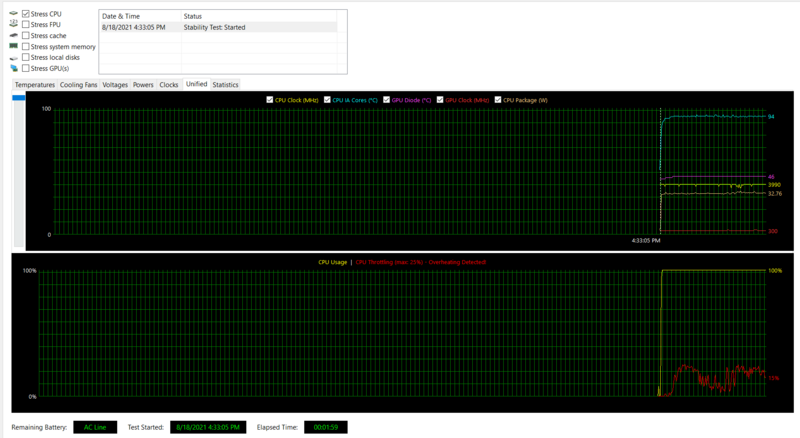Open the Statistics tab

click(225, 85)
